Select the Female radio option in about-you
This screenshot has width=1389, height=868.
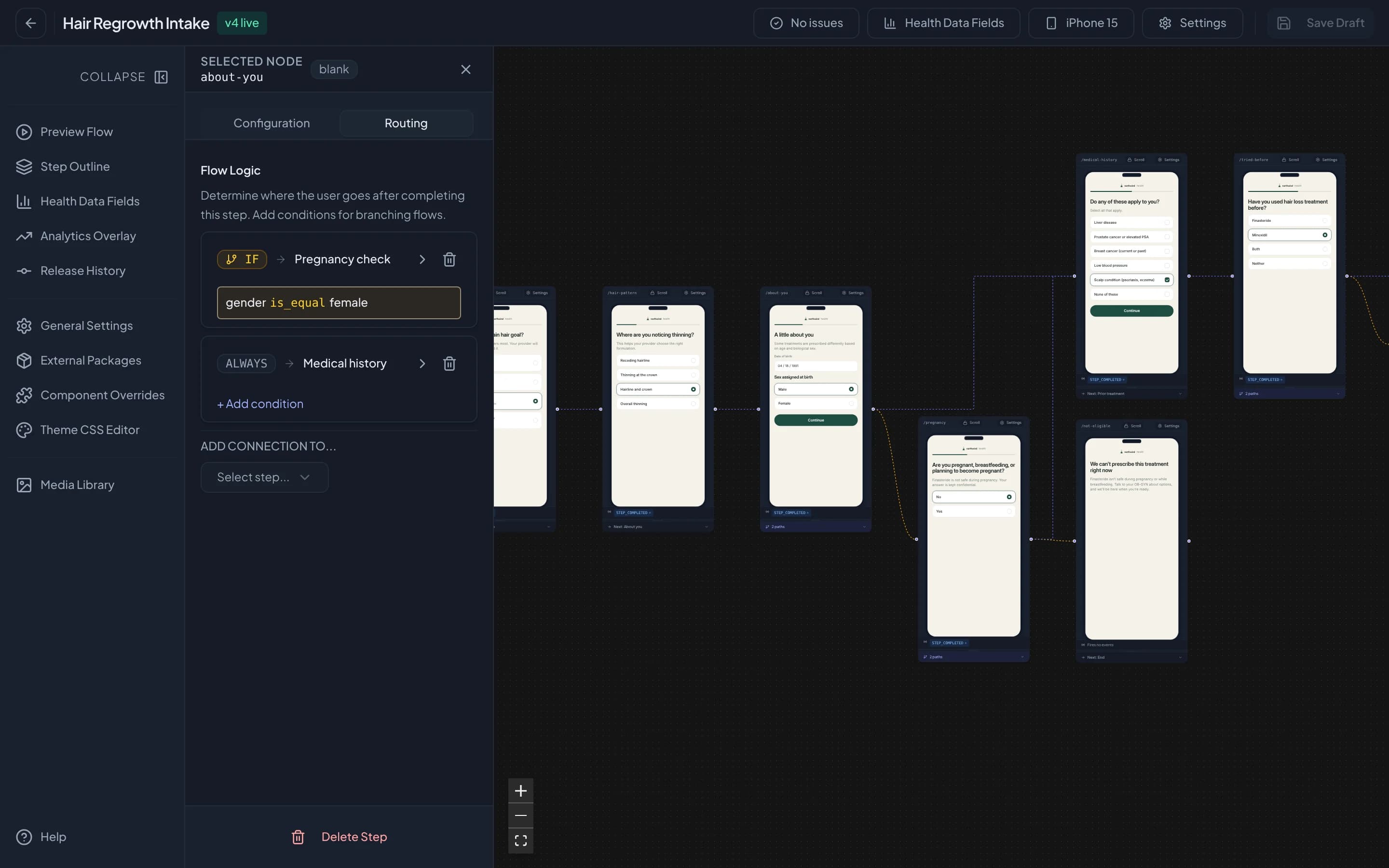click(x=816, y=404)
